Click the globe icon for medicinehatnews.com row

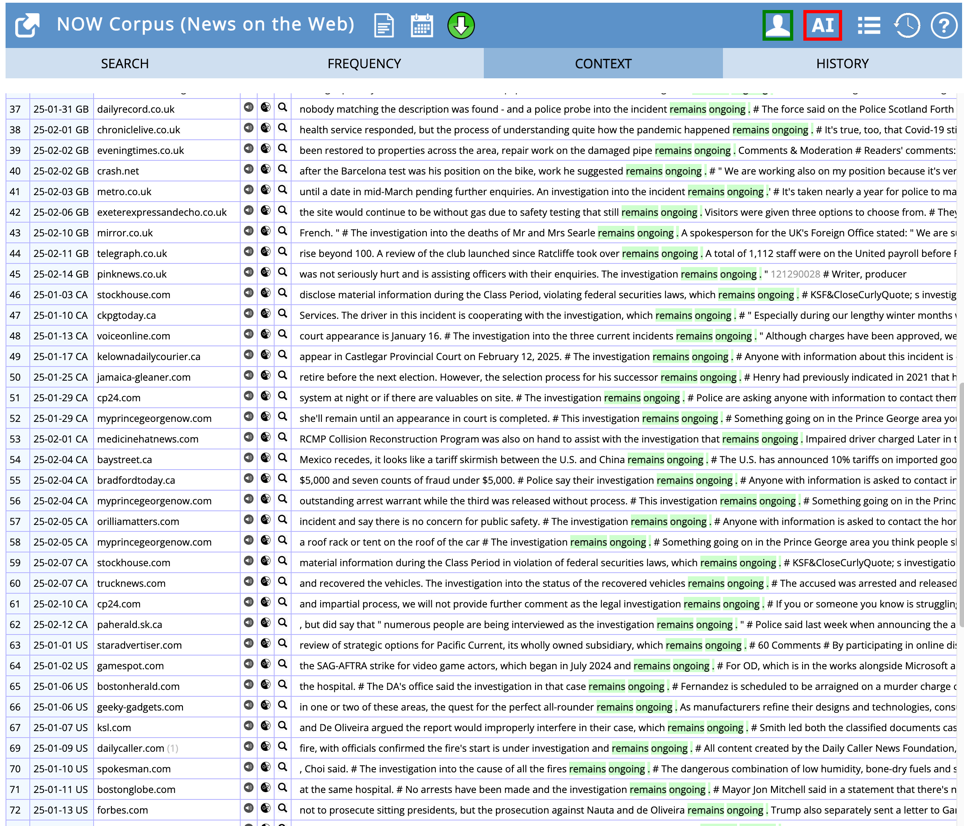(x=266, y=437)
